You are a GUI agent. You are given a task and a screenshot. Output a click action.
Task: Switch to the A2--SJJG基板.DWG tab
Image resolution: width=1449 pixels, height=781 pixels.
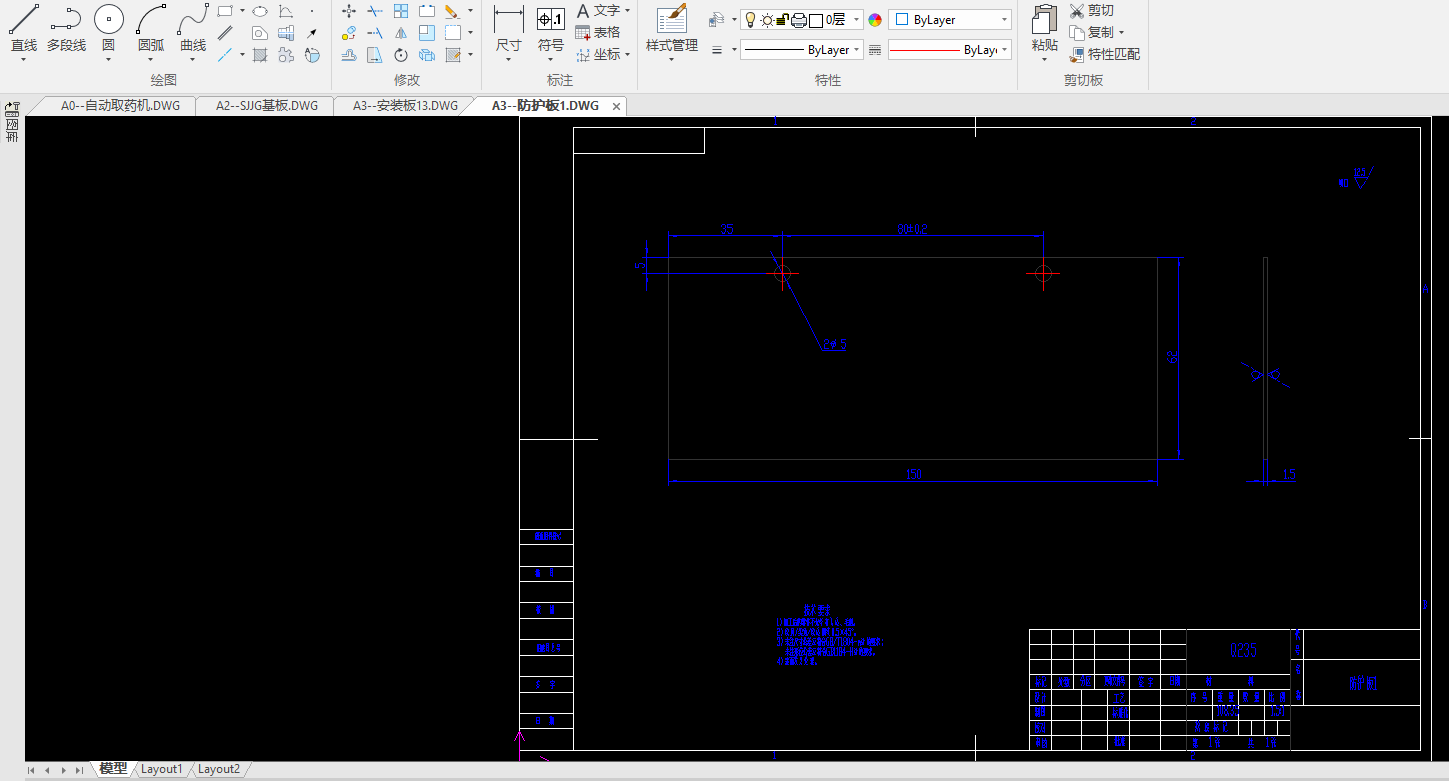(x=267, y=105)
